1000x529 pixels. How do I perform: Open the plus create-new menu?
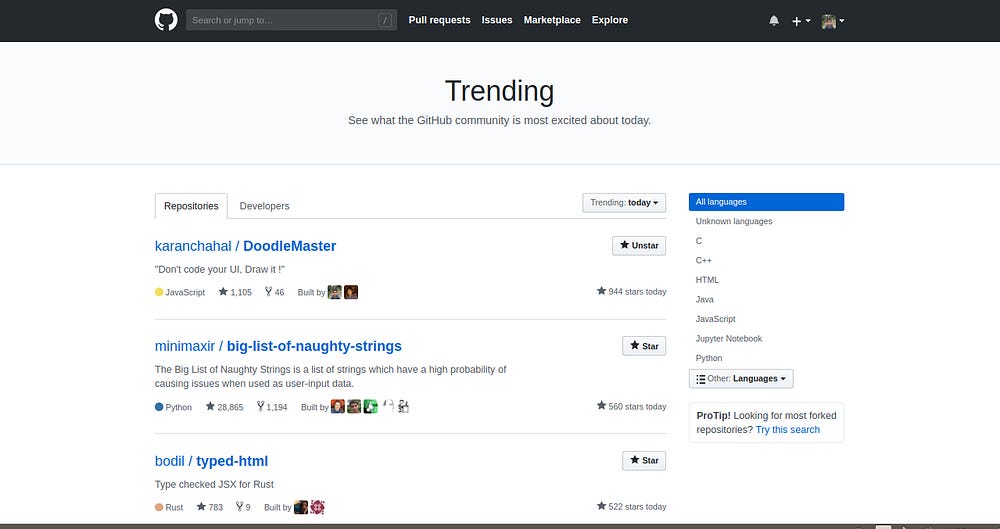coord(801,20)
